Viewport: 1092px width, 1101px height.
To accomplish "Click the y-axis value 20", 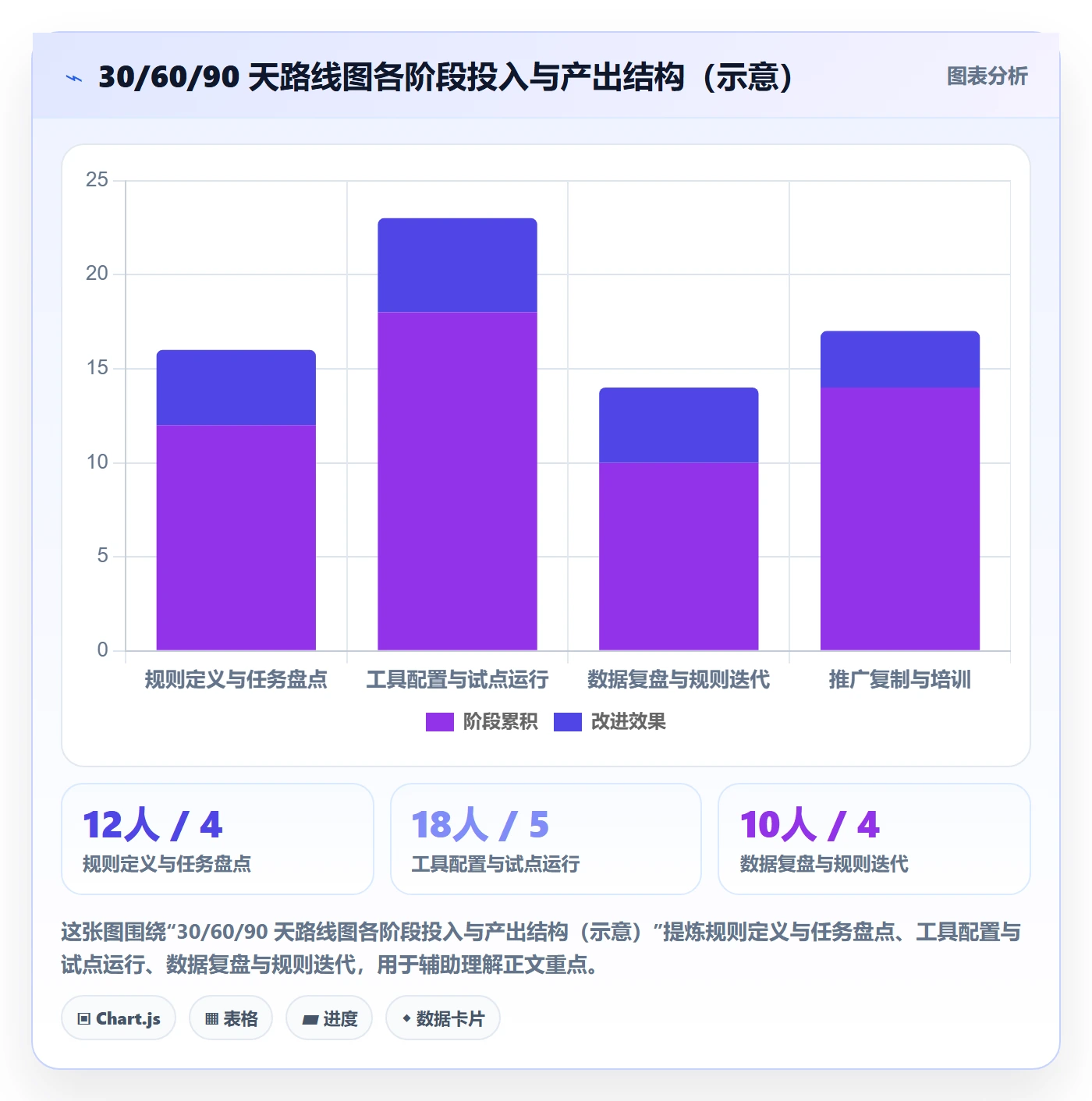I will pos(97,274).
